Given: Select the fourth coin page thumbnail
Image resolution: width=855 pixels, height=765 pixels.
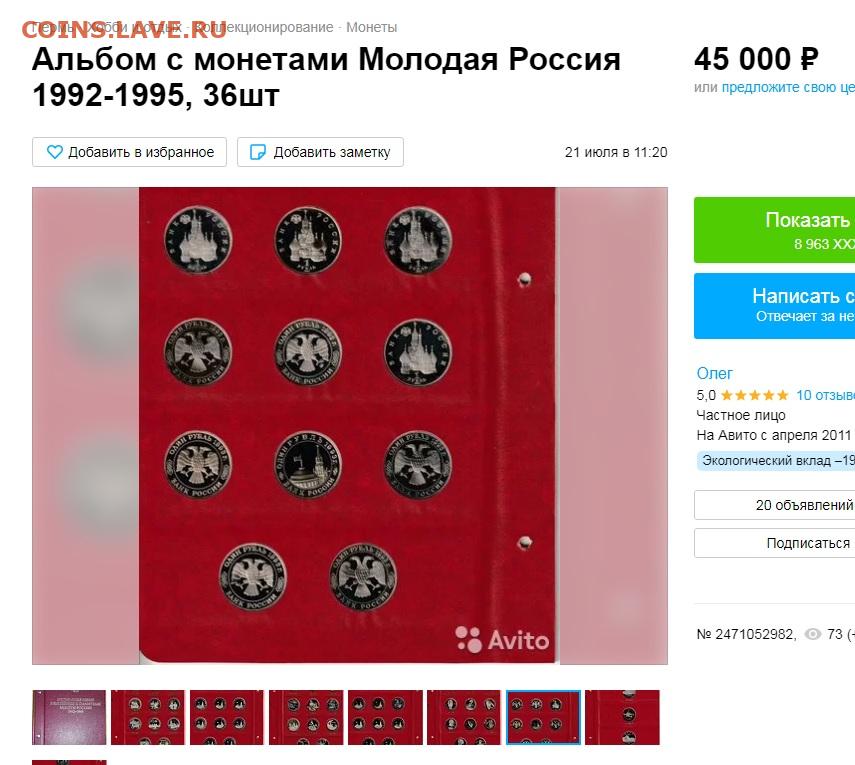Looking at the screenshot, I should tap(306, 717).
